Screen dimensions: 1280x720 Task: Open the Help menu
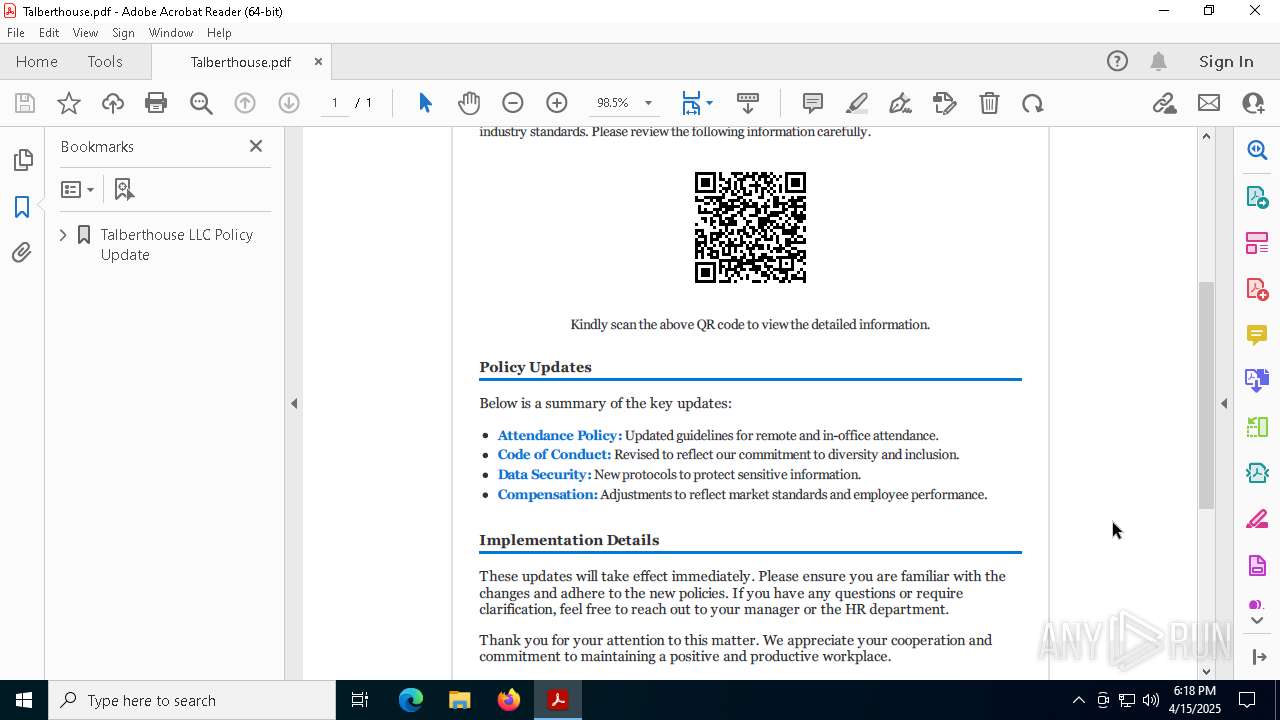point(219,33)
